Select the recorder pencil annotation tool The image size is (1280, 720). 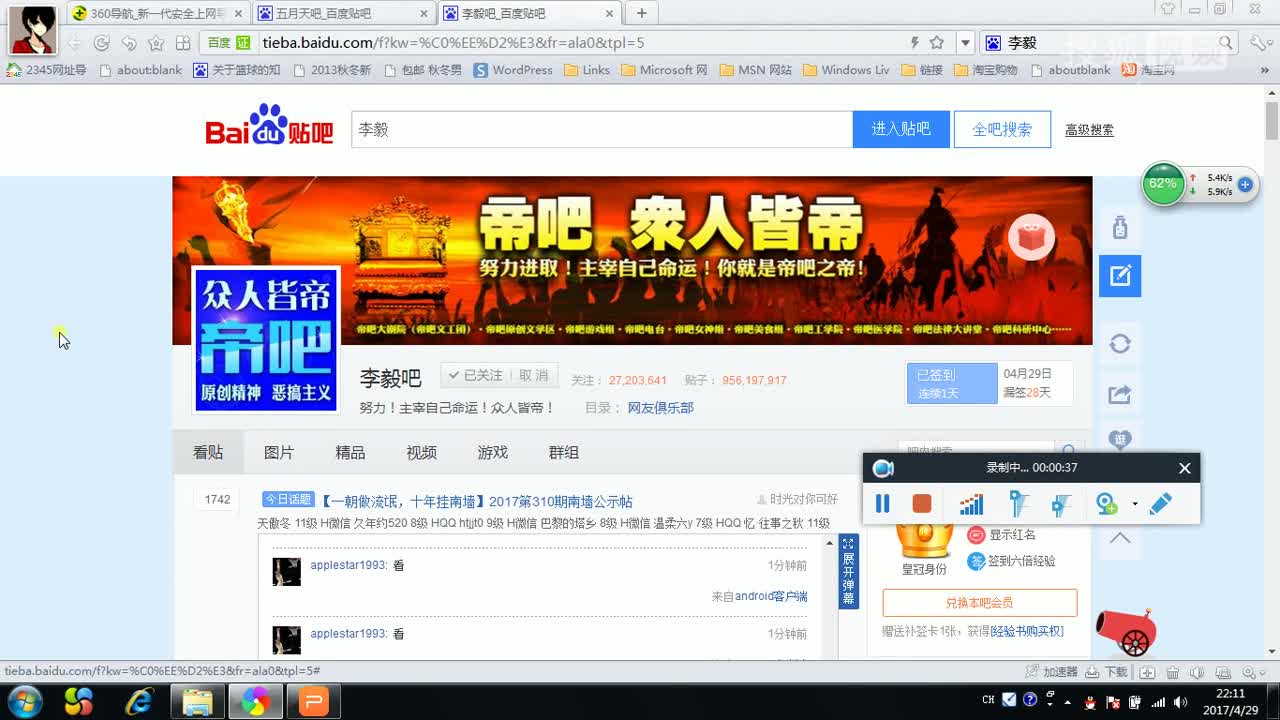click(1160, 504)
